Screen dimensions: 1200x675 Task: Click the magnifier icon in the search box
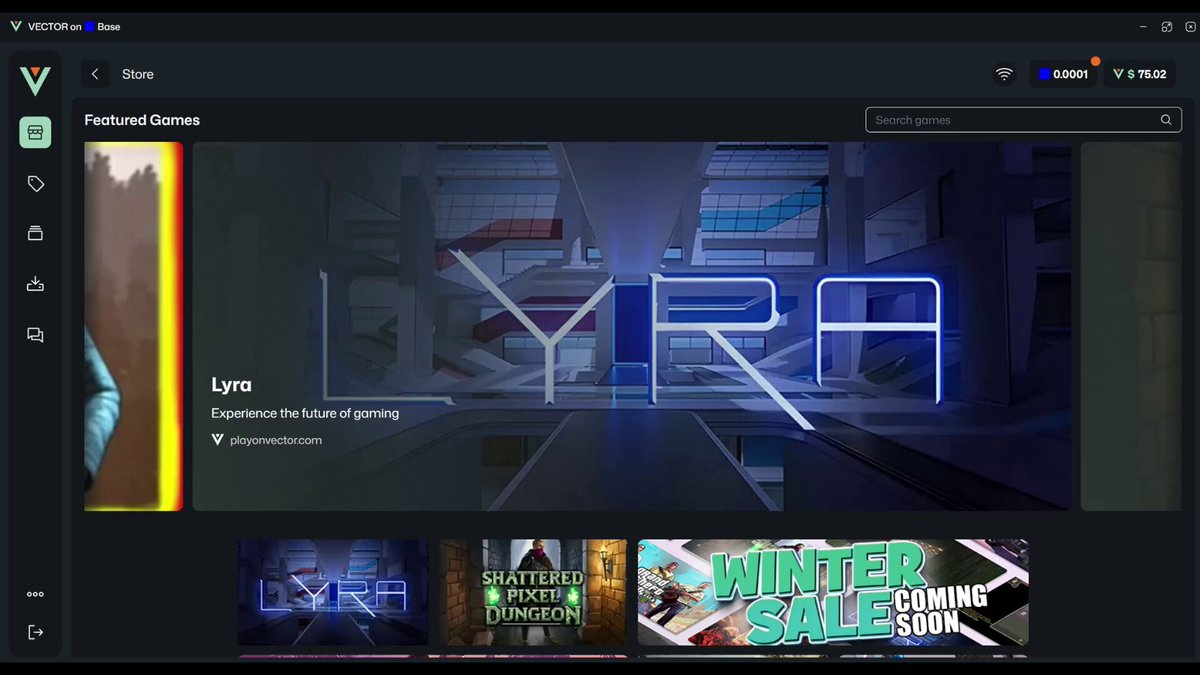point(1166,120)
